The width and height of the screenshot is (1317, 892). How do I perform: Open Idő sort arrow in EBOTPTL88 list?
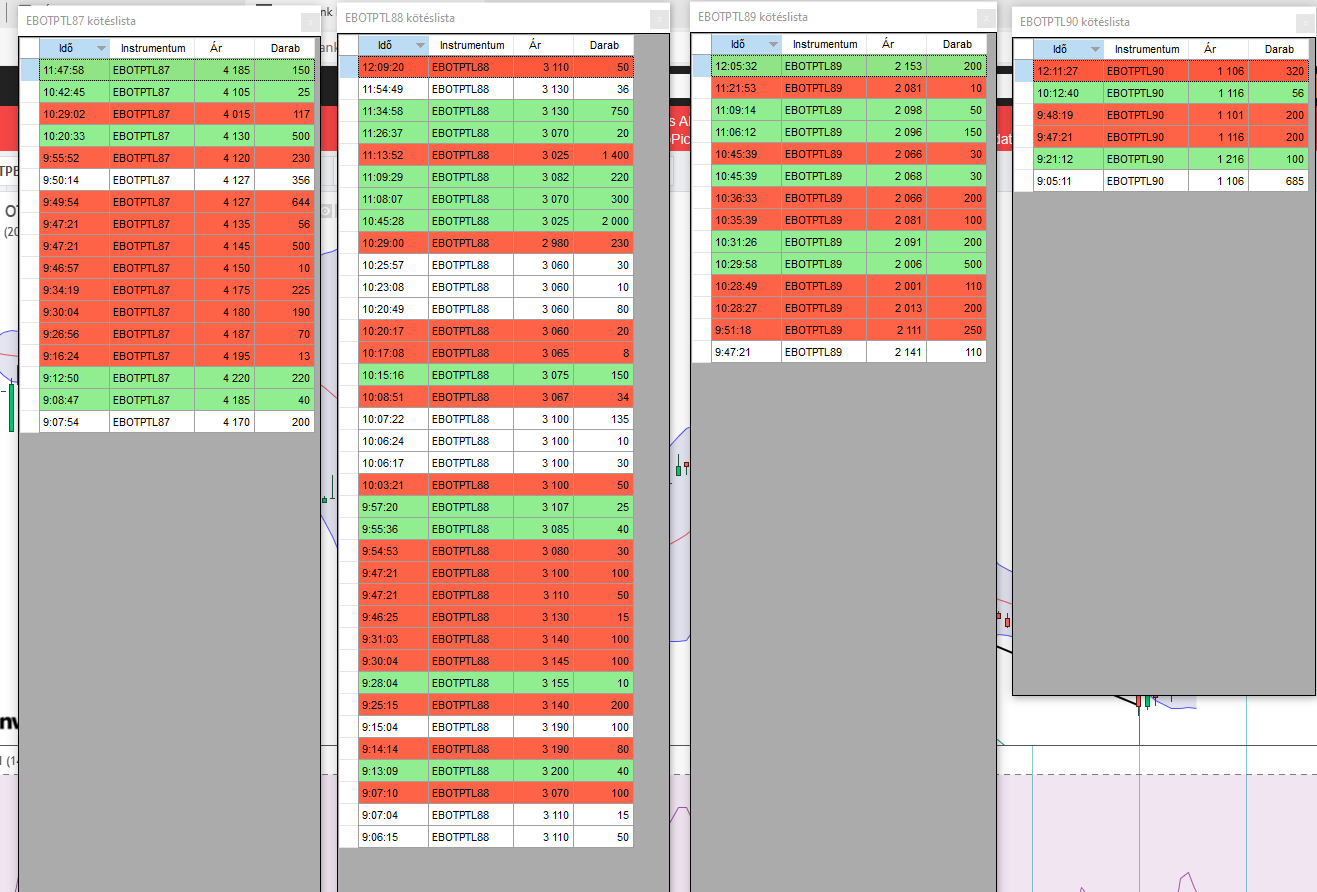point(419,45)
